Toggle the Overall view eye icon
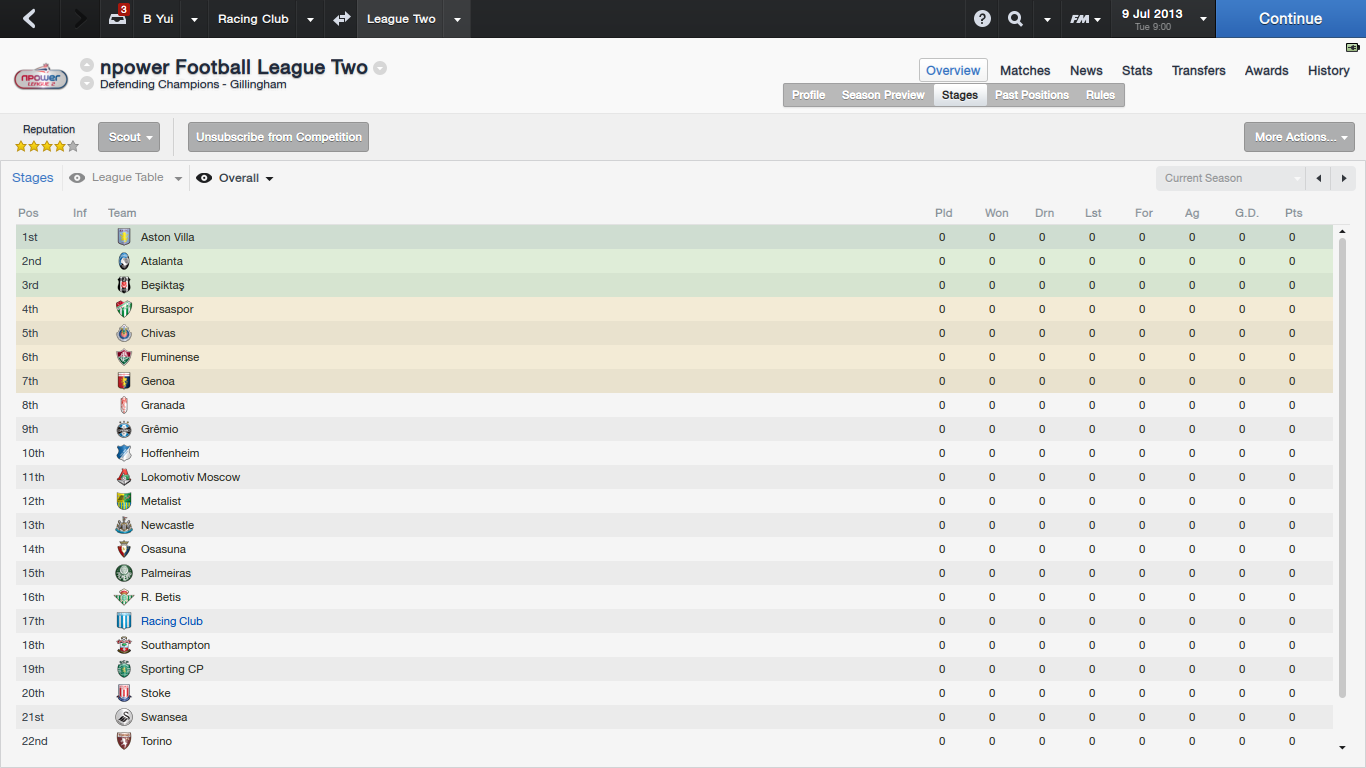1366x768 pixels. (x=204, y=178)
